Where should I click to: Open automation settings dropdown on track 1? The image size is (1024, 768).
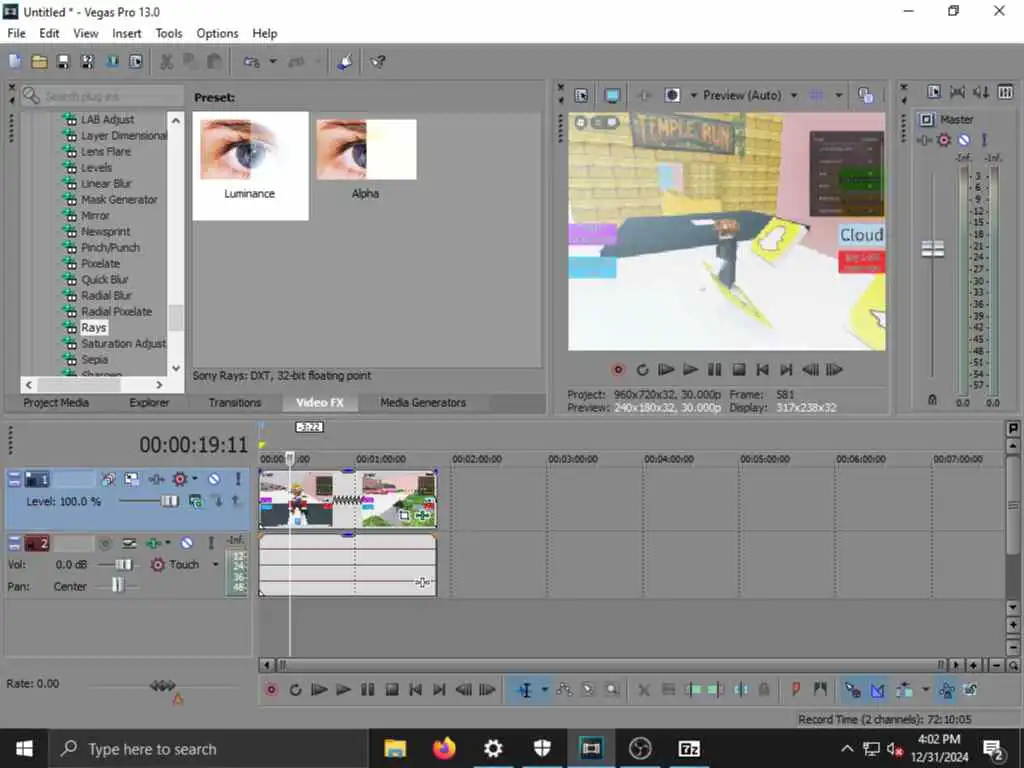tap(195, 479)
